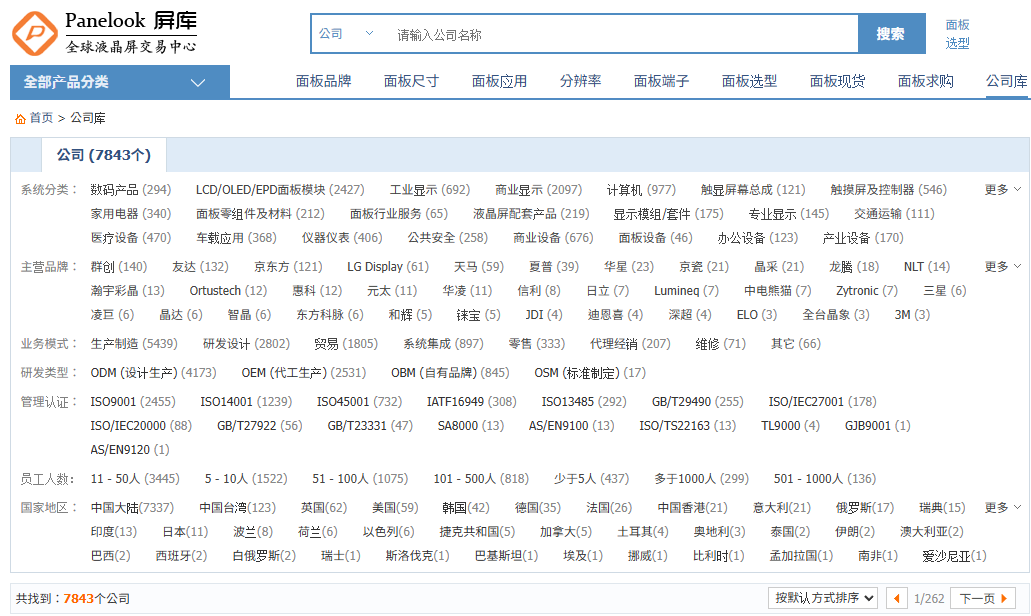Expand 更多 in 主营品牌 row

1003,267
